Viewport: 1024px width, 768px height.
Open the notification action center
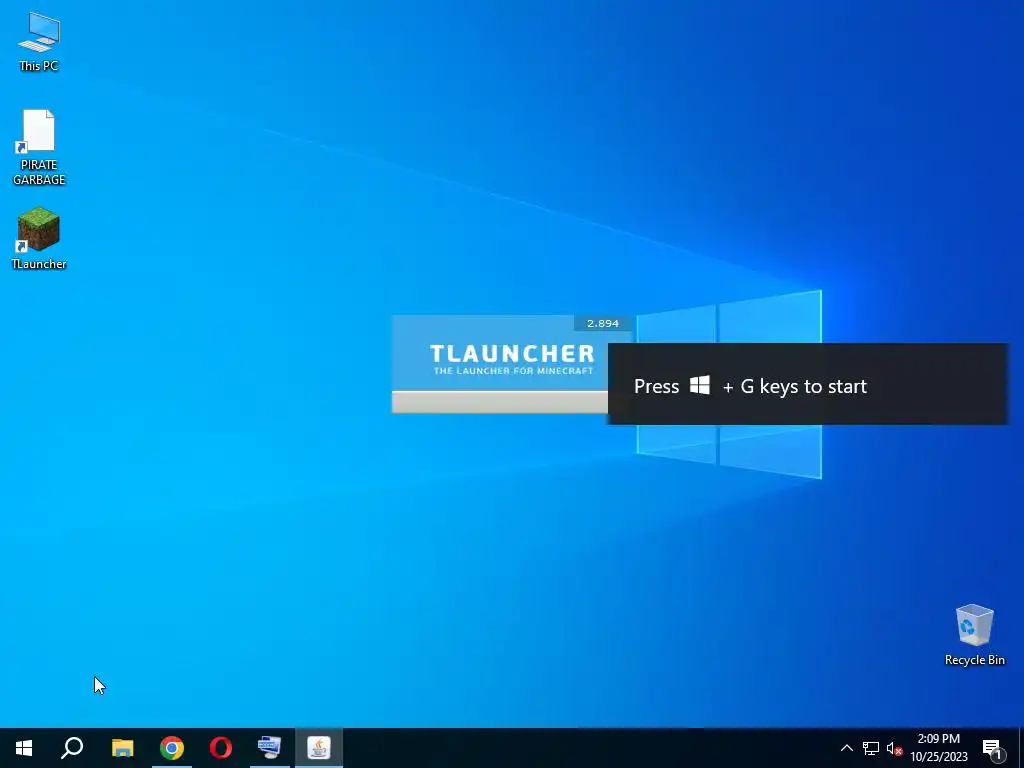pyautogui.click(x=992, y=748)
